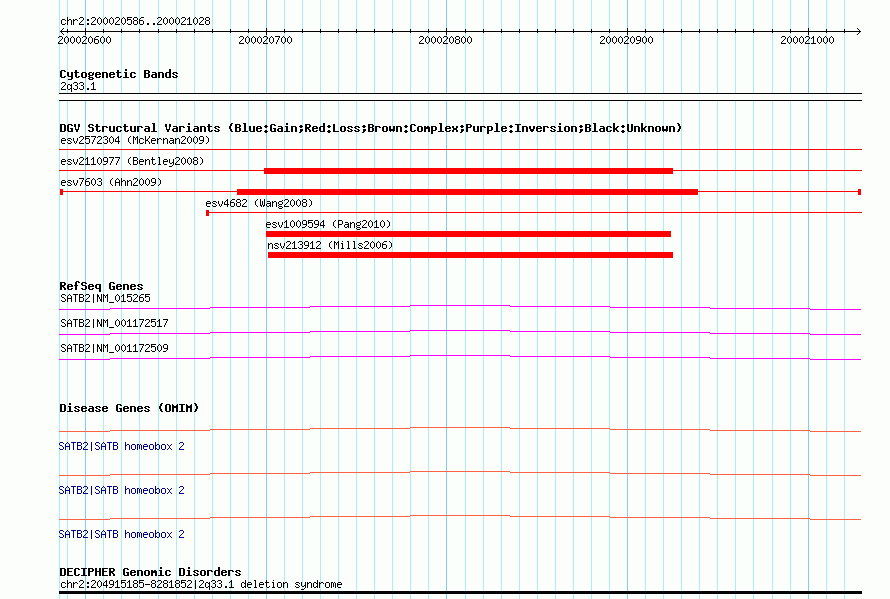Select the magenta line under SATB2|NM_015265

point(460,308)
